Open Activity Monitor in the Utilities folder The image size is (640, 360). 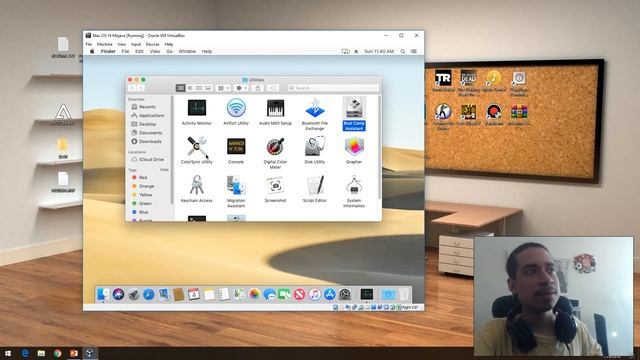(197, 108)
